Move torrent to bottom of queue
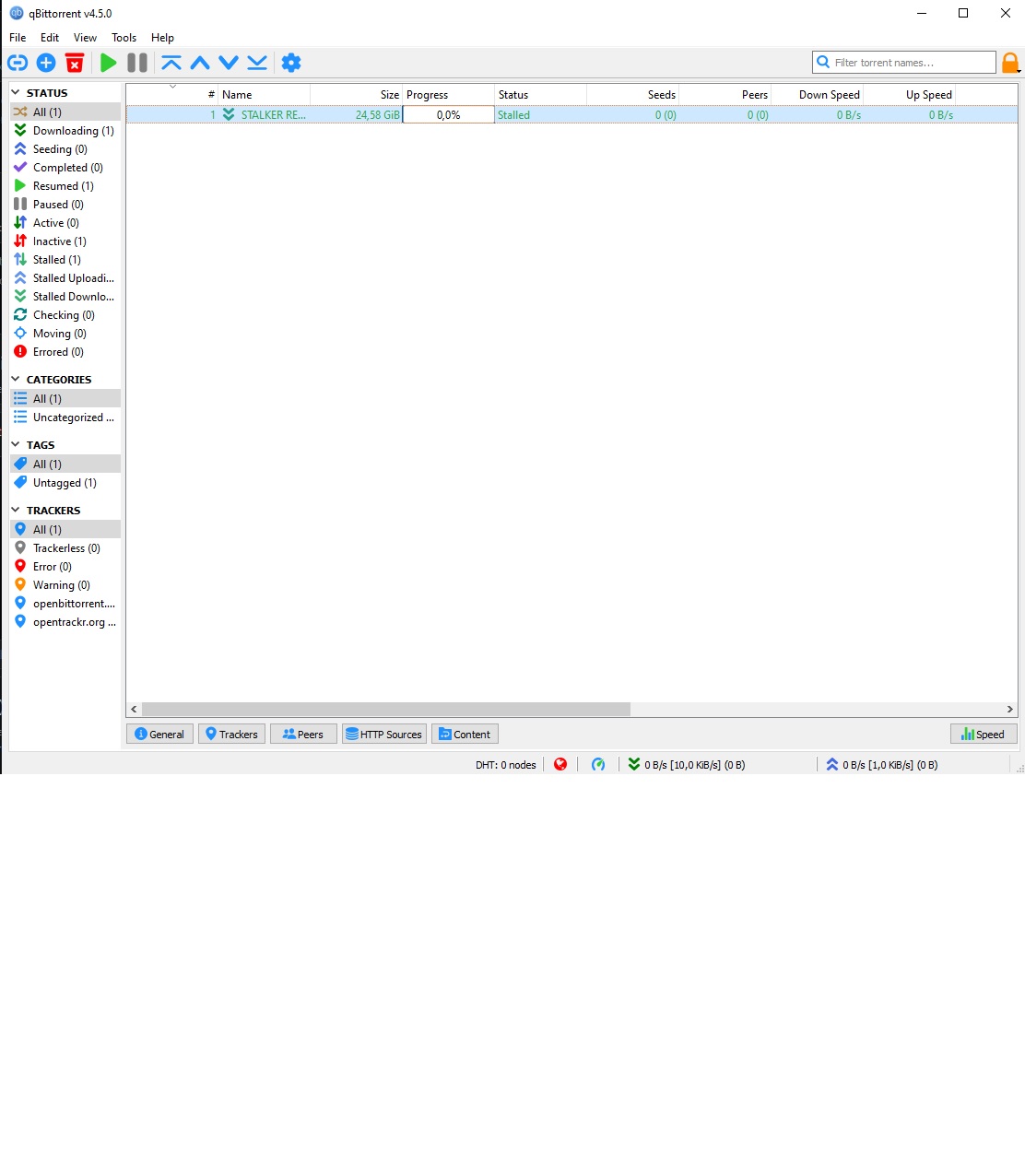 point(257,63)
